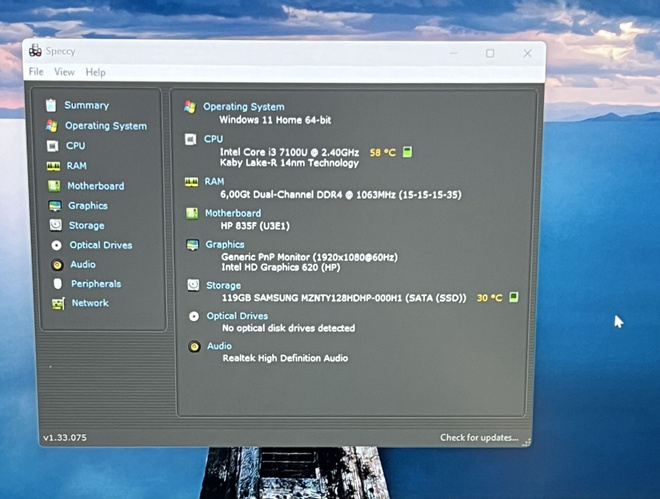The height and width of the screenshot is (499, 660).
Task: Select Graphics in the sidebar
Action: pyautogui.click(x=88, y=206)
